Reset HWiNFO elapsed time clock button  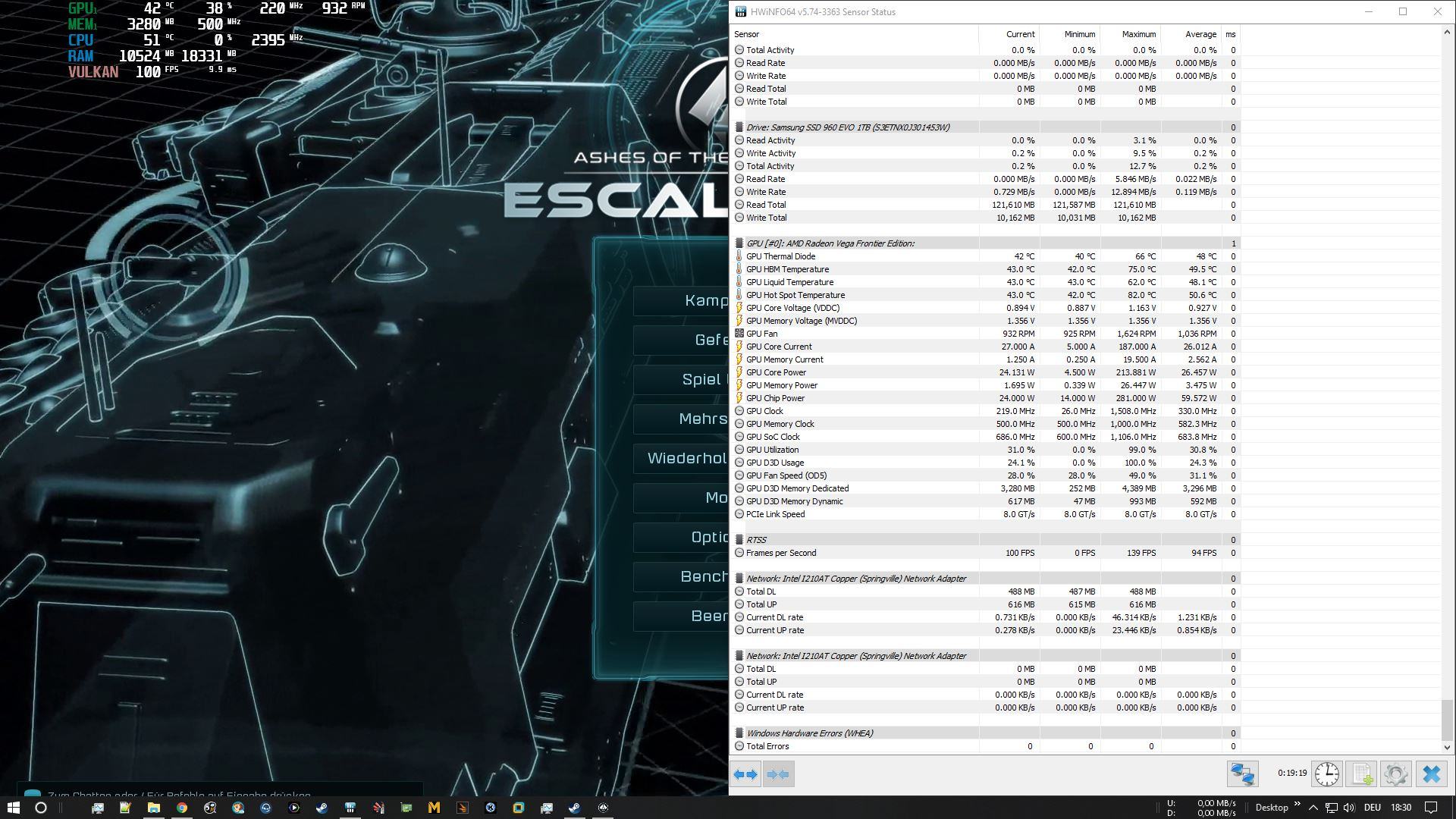(1326, 774)
